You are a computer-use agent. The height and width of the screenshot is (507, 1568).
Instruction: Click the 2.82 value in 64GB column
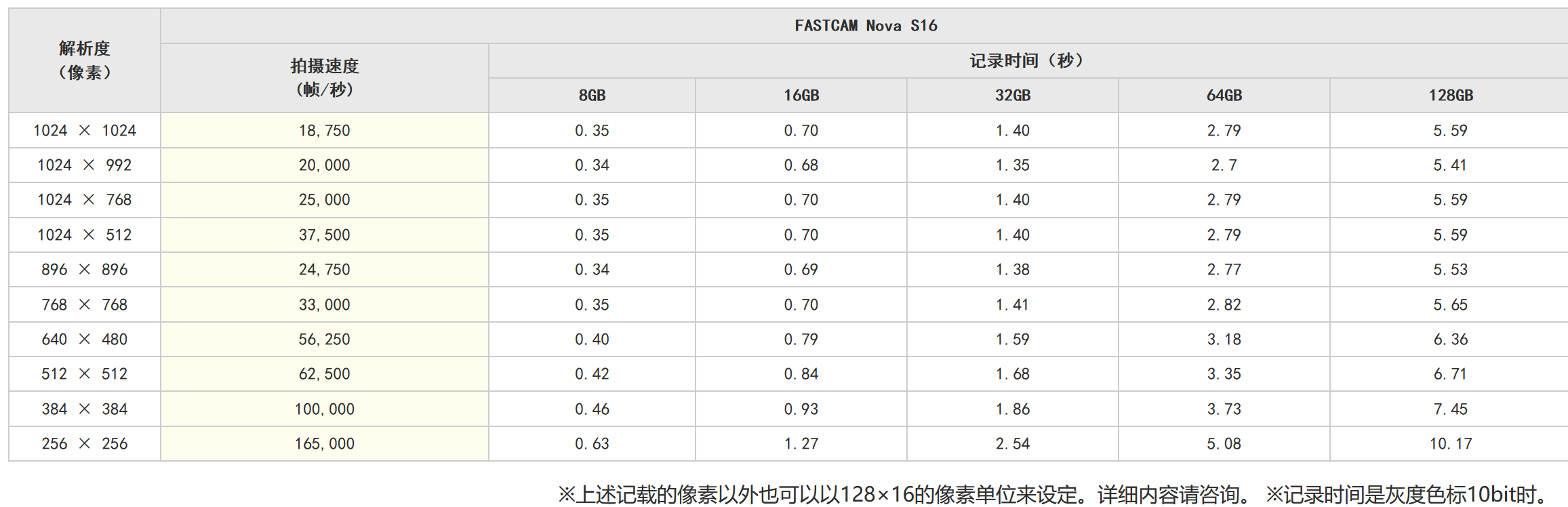(x=1224, y=305)
